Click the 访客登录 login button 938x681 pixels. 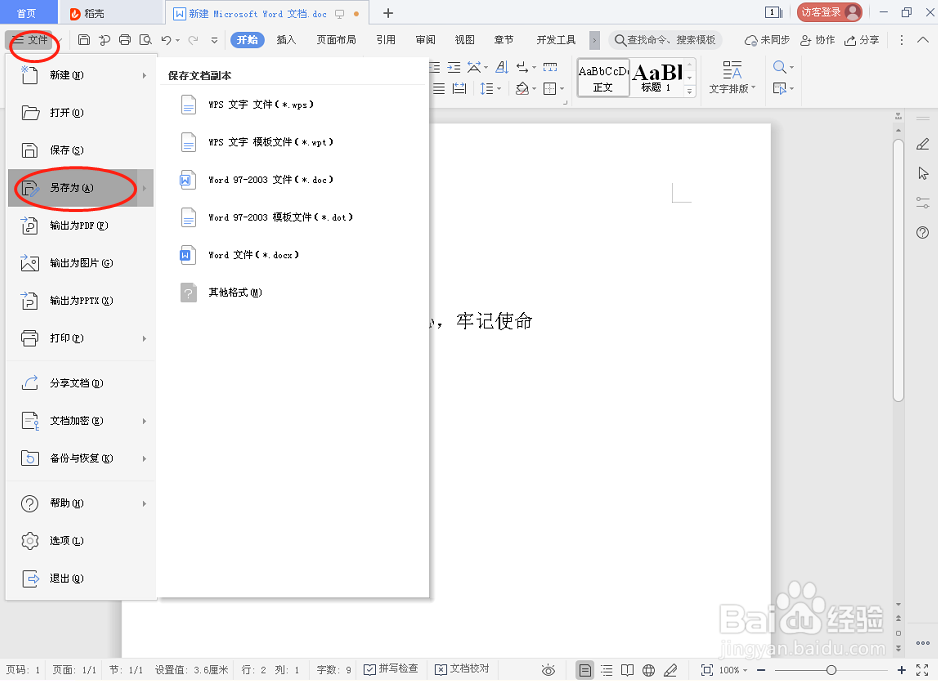[x=829, y=13]
